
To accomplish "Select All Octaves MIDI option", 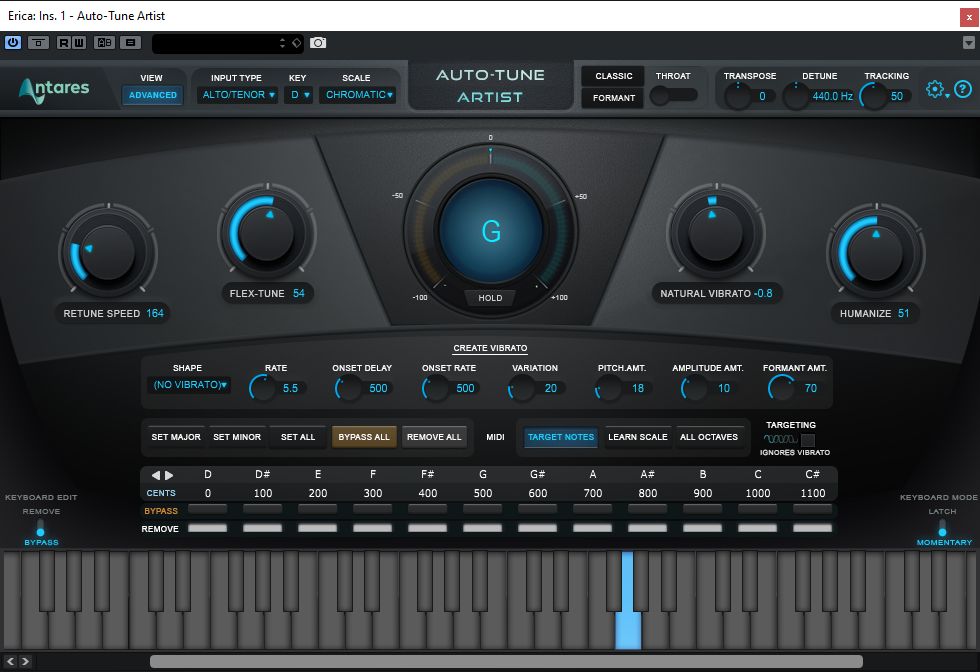I will coord(709,437).
